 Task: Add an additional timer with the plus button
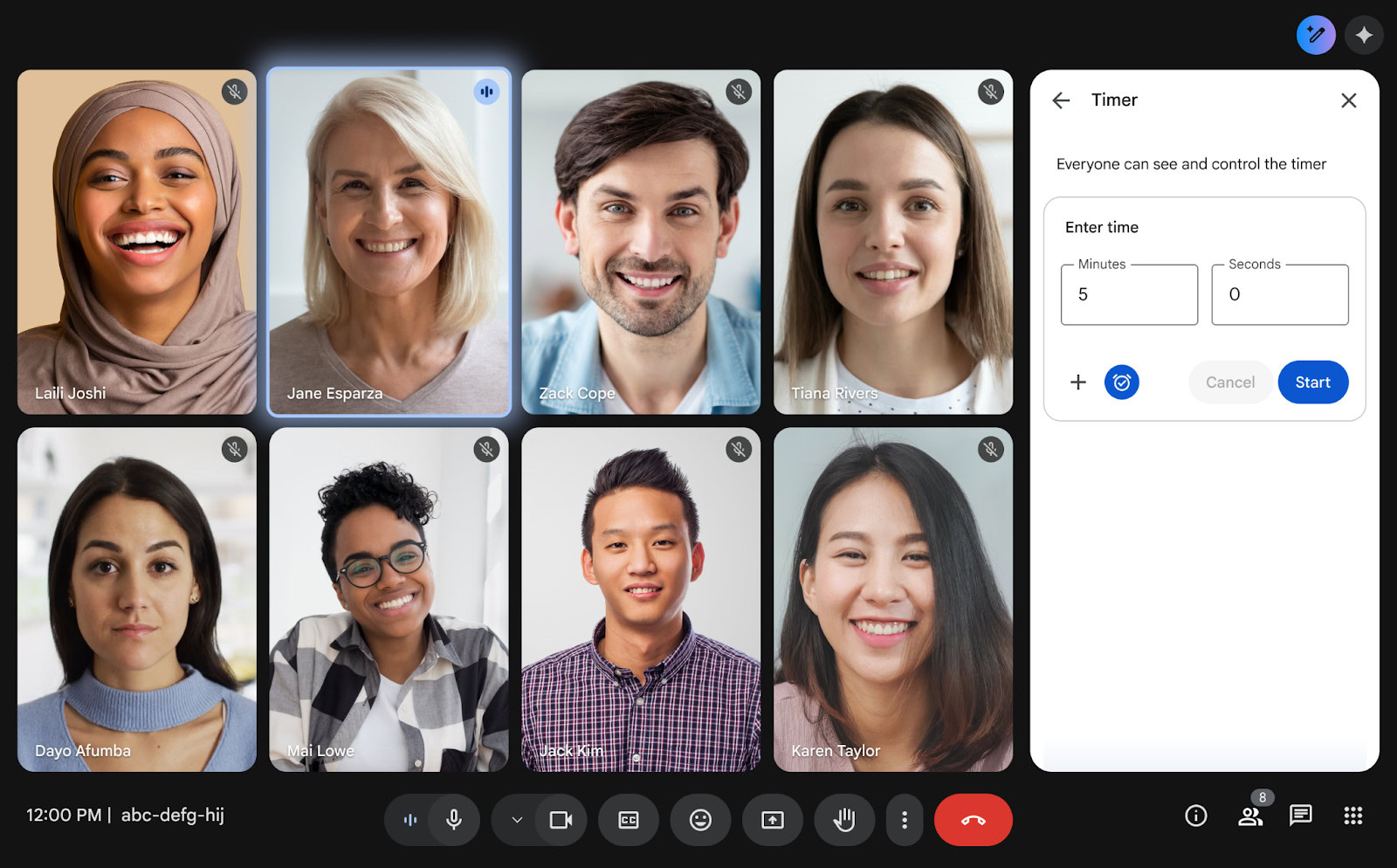tap(1077, 382)
